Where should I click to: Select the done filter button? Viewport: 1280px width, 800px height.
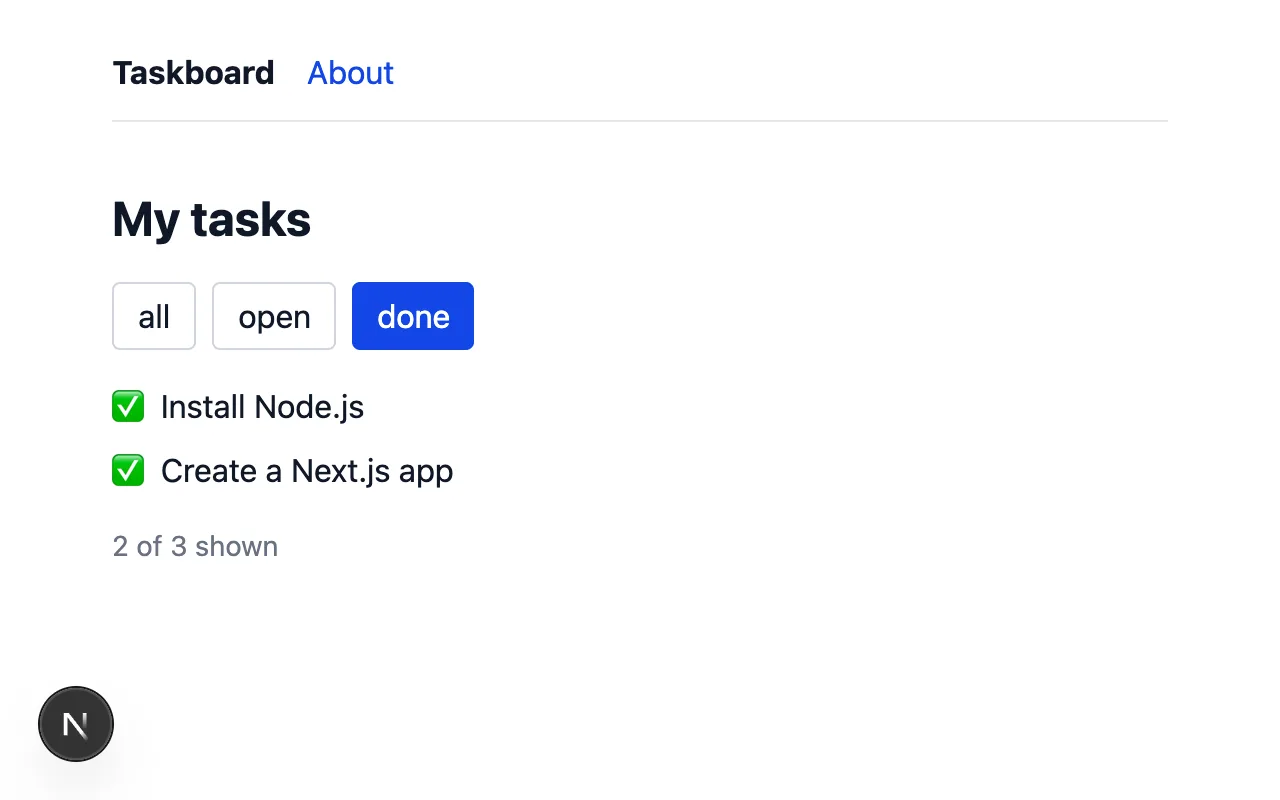[413, 316]
